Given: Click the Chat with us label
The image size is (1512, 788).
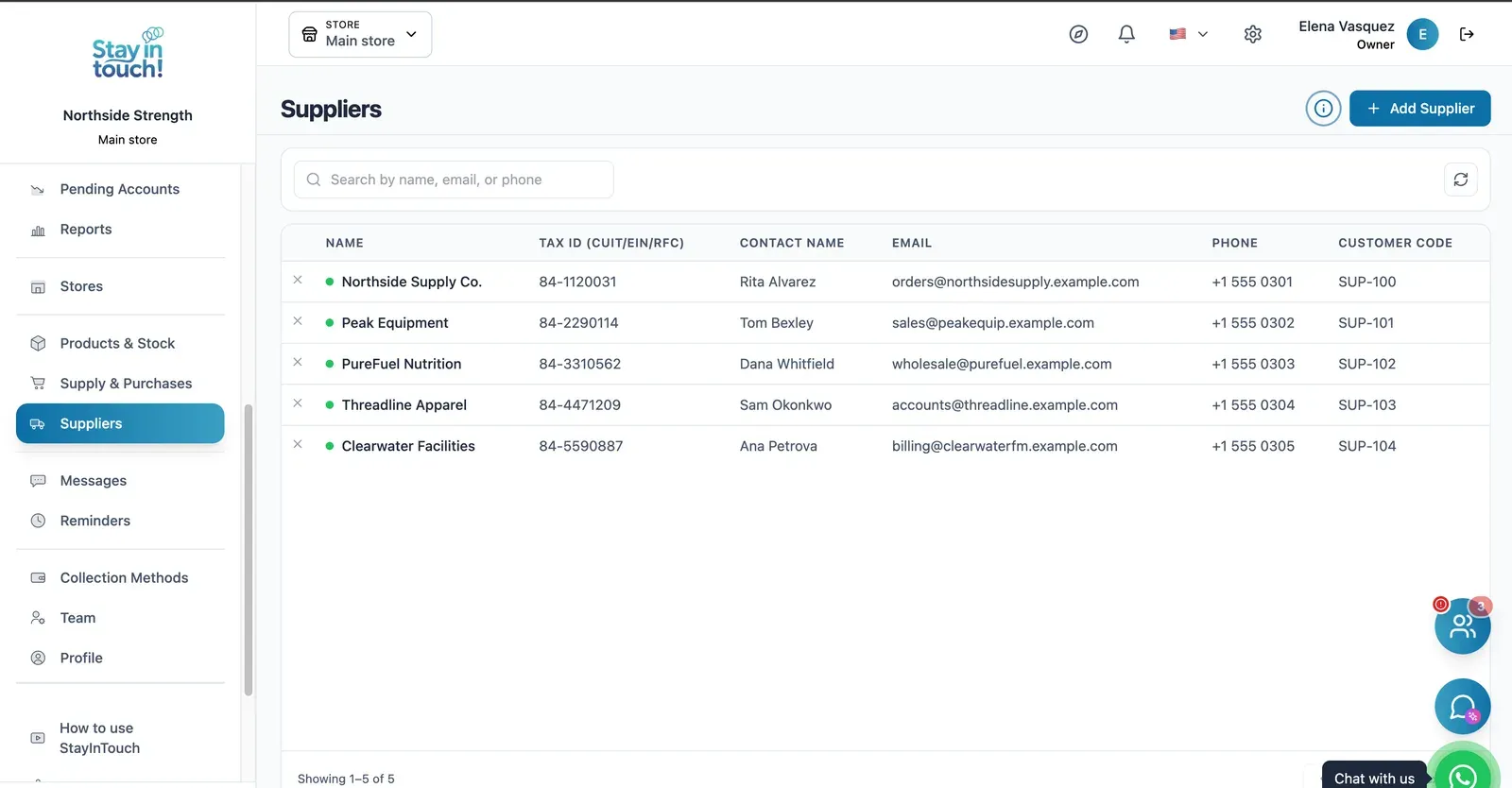Looking at the screenshot, I should point(1374,778).
